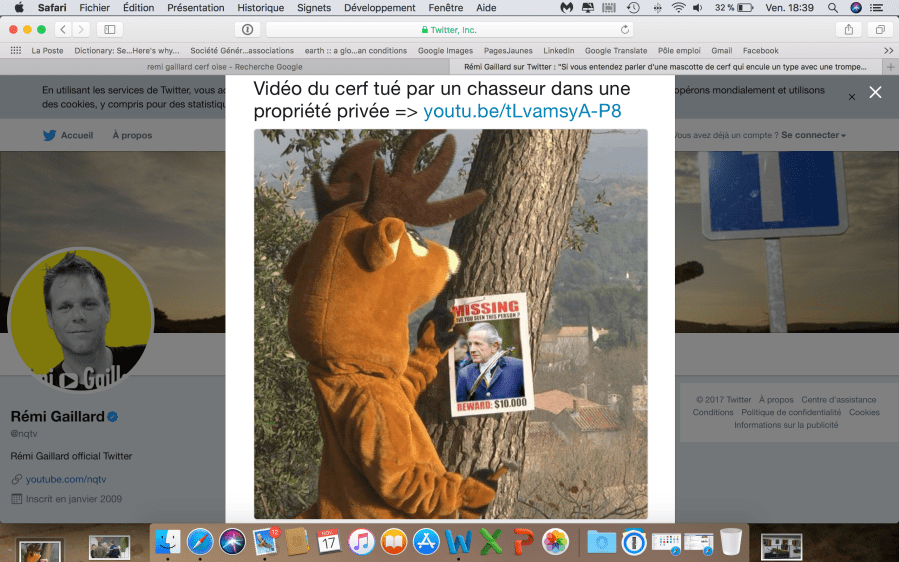Open the favorites grid icon in bookmarks bar
The width and height of the screenshot is (899, 562).
tap(15, 50)
